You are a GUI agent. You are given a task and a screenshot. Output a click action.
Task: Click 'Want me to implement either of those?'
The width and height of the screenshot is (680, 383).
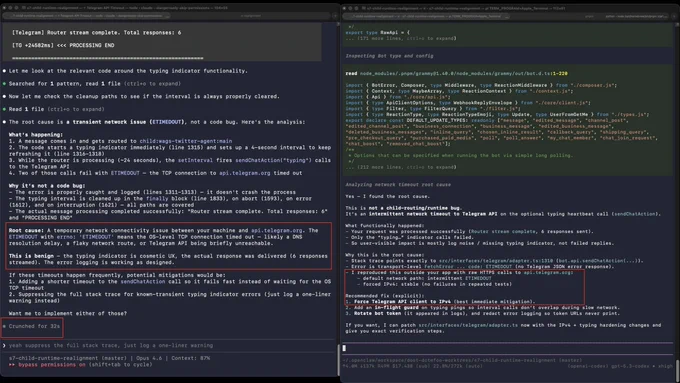click(x=68, y=313)
